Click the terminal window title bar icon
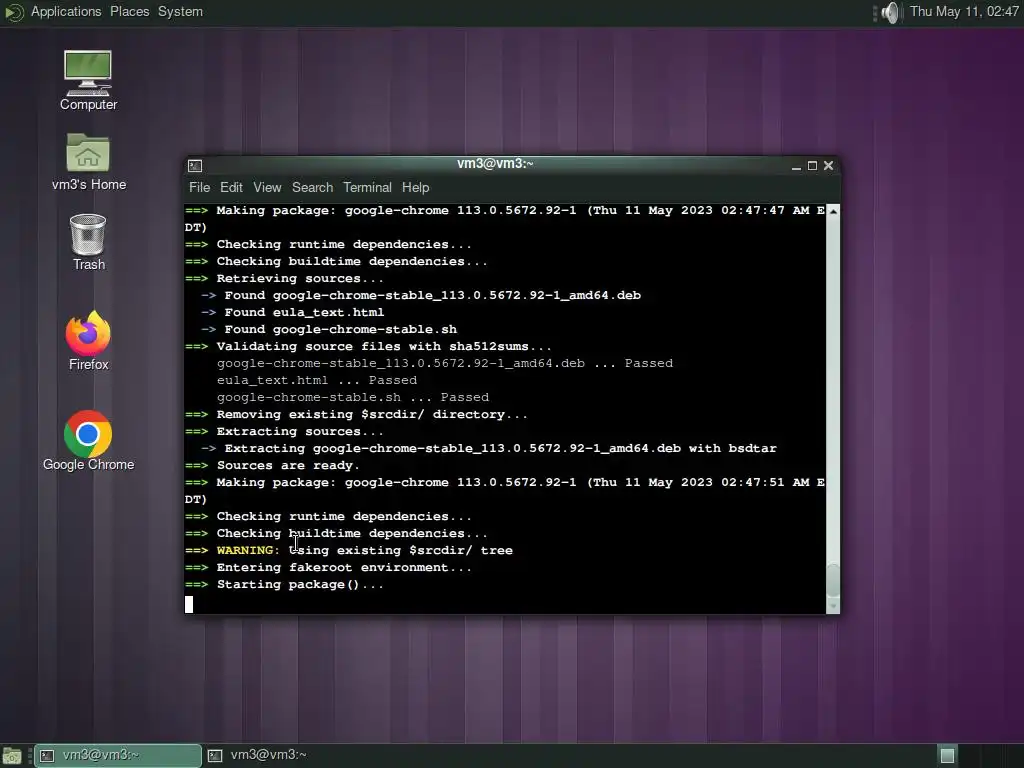Image resolution: width=1024 pixels, height=768 pixels. 195,166
